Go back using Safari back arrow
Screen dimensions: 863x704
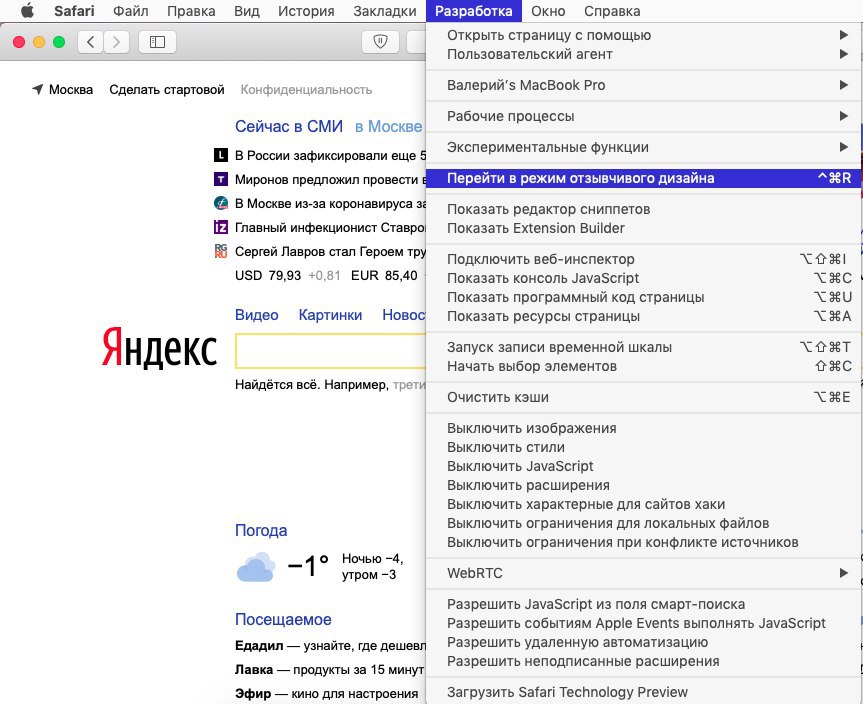[x=91, y=42]
